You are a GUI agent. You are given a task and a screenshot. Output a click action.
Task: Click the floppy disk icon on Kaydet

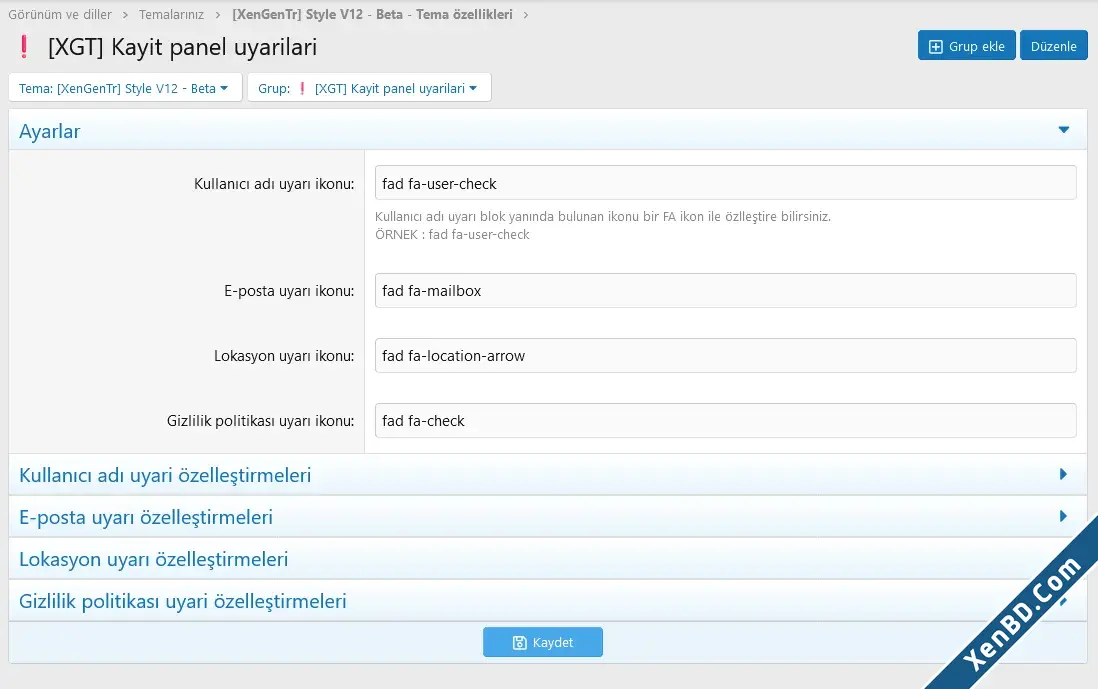(520, 643)
